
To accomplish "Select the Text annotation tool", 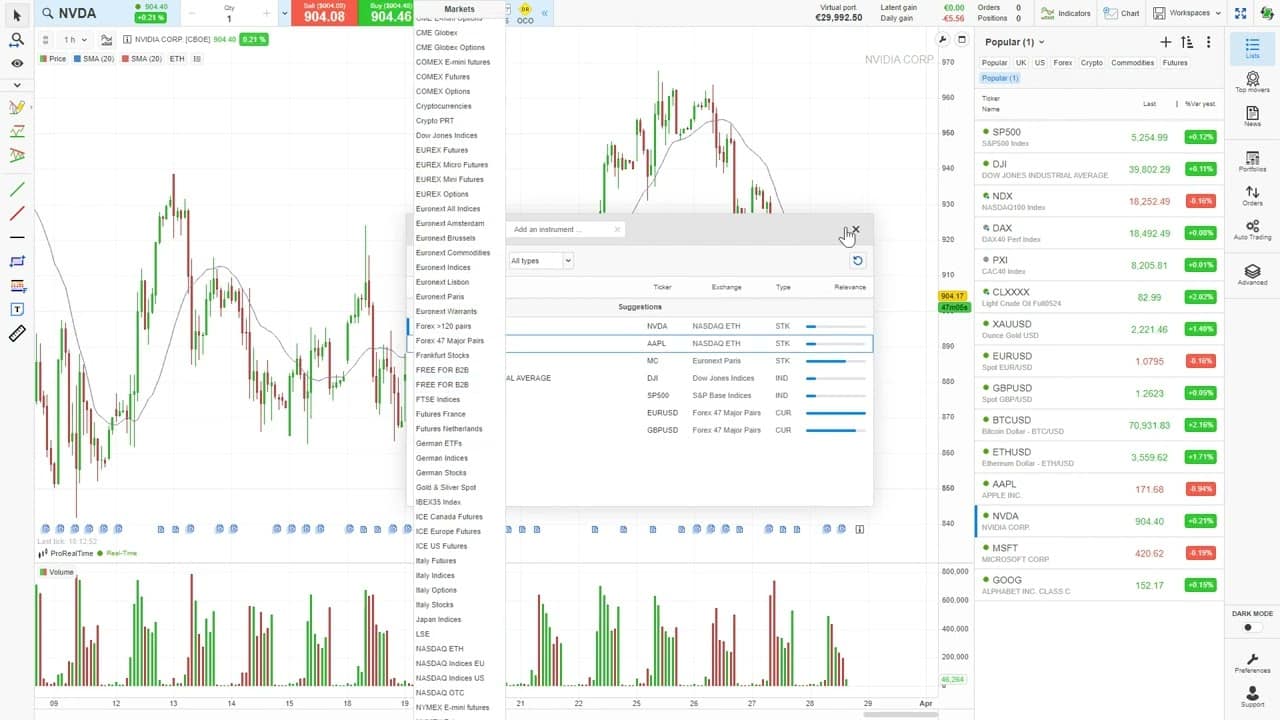I will click(x=17, y=310).
